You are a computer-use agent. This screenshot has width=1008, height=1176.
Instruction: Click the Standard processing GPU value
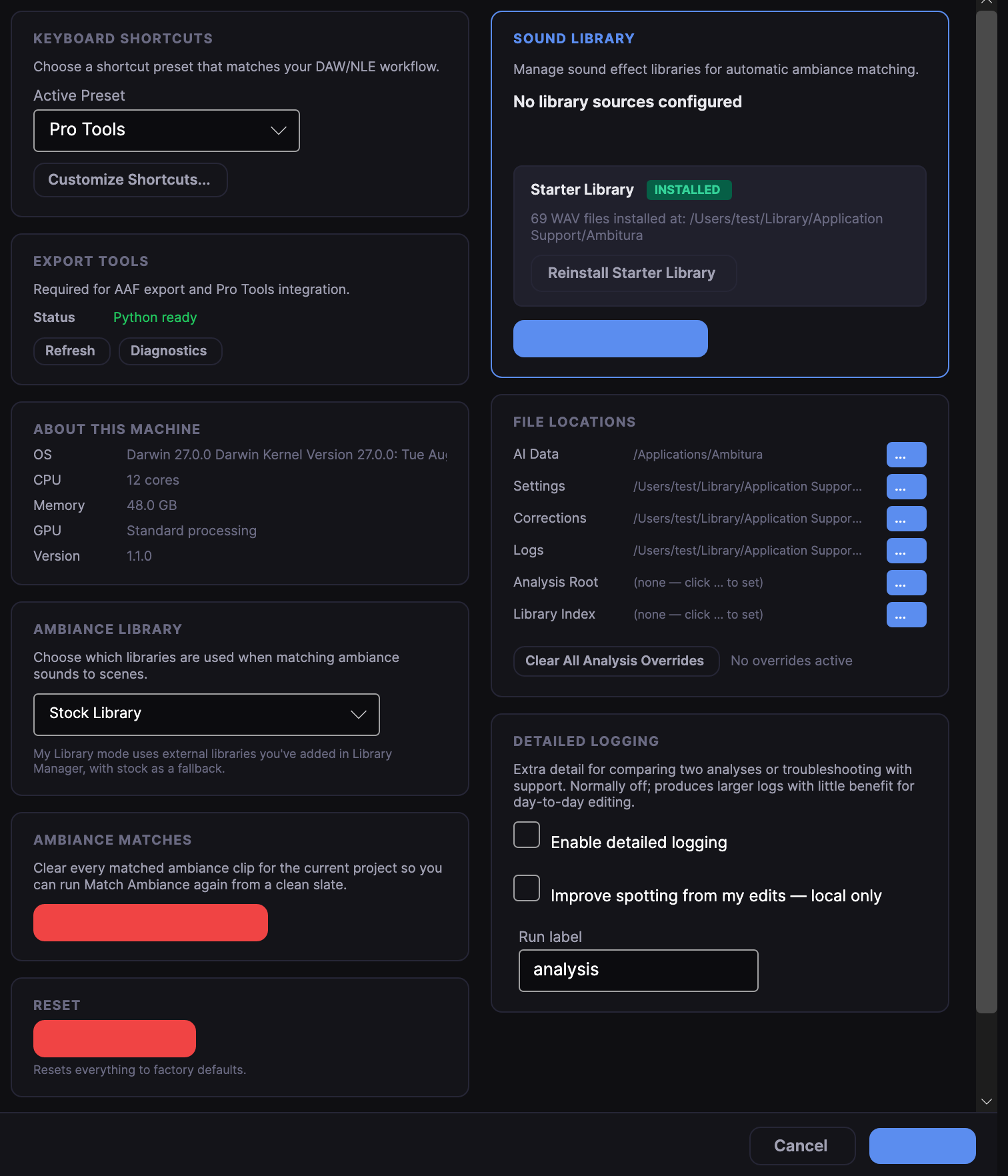(192, 531)
